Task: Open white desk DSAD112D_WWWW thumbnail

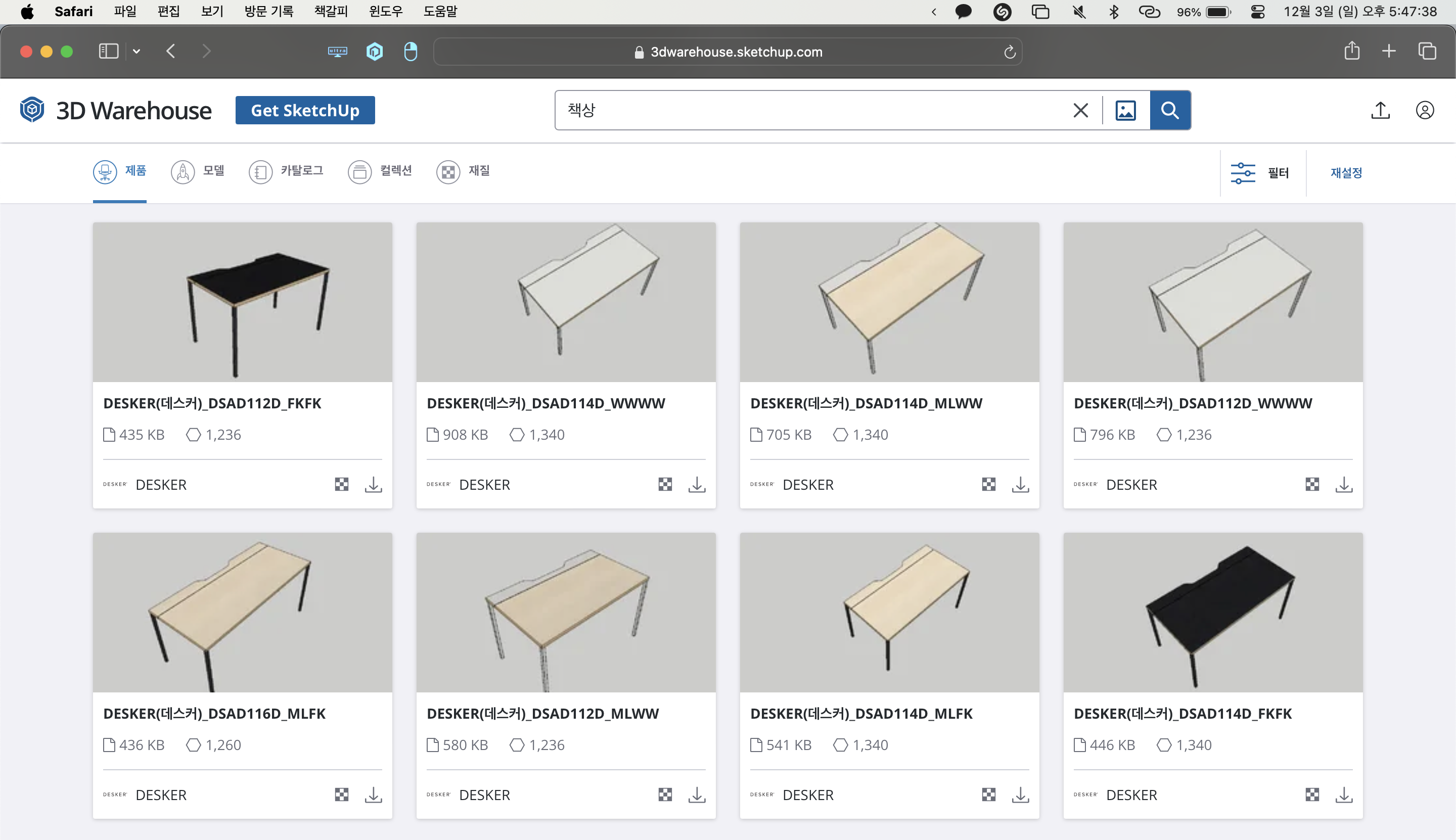Action: tap(1213, 302)
